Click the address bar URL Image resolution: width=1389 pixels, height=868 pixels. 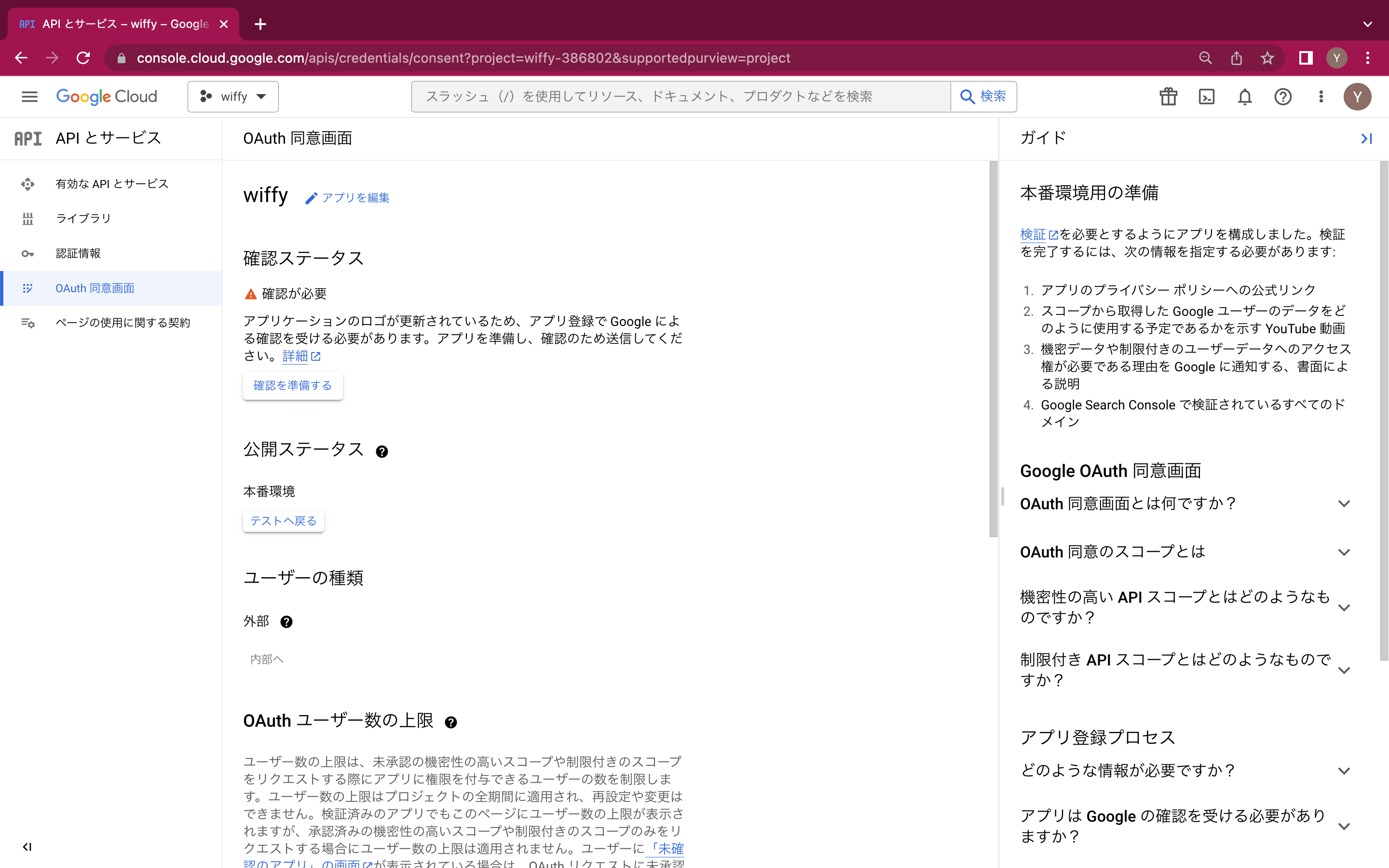point(463,58)
